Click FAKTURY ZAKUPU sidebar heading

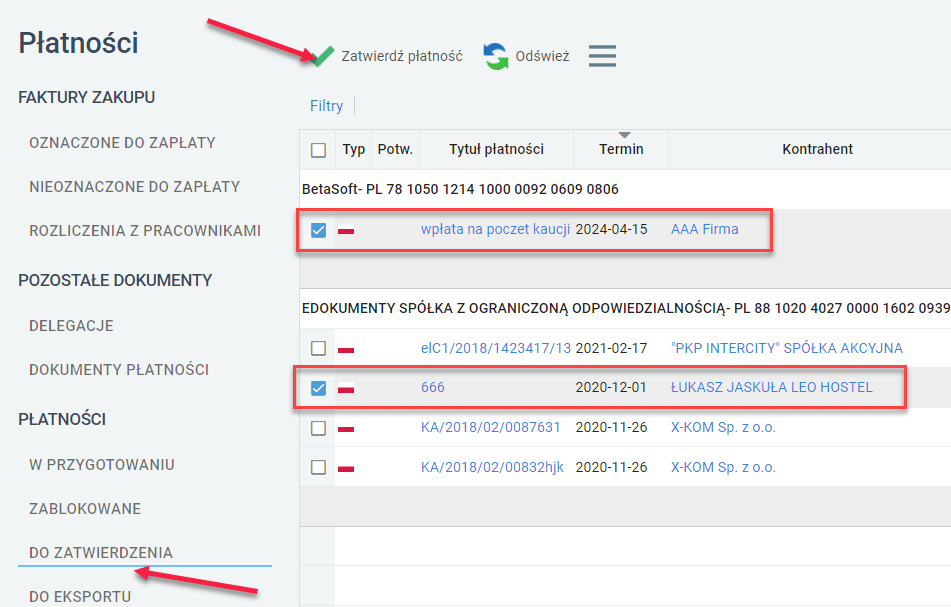tap(87, 97)
